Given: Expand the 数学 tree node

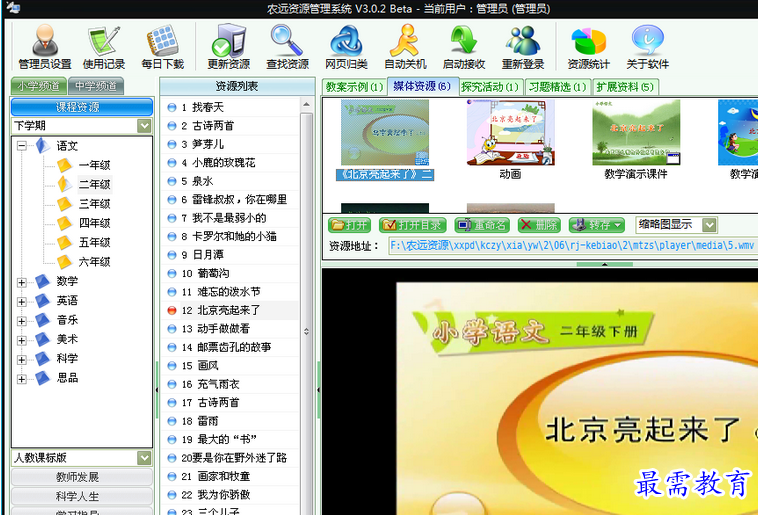Looking at the screenshot, I should (x=22, y=282).
